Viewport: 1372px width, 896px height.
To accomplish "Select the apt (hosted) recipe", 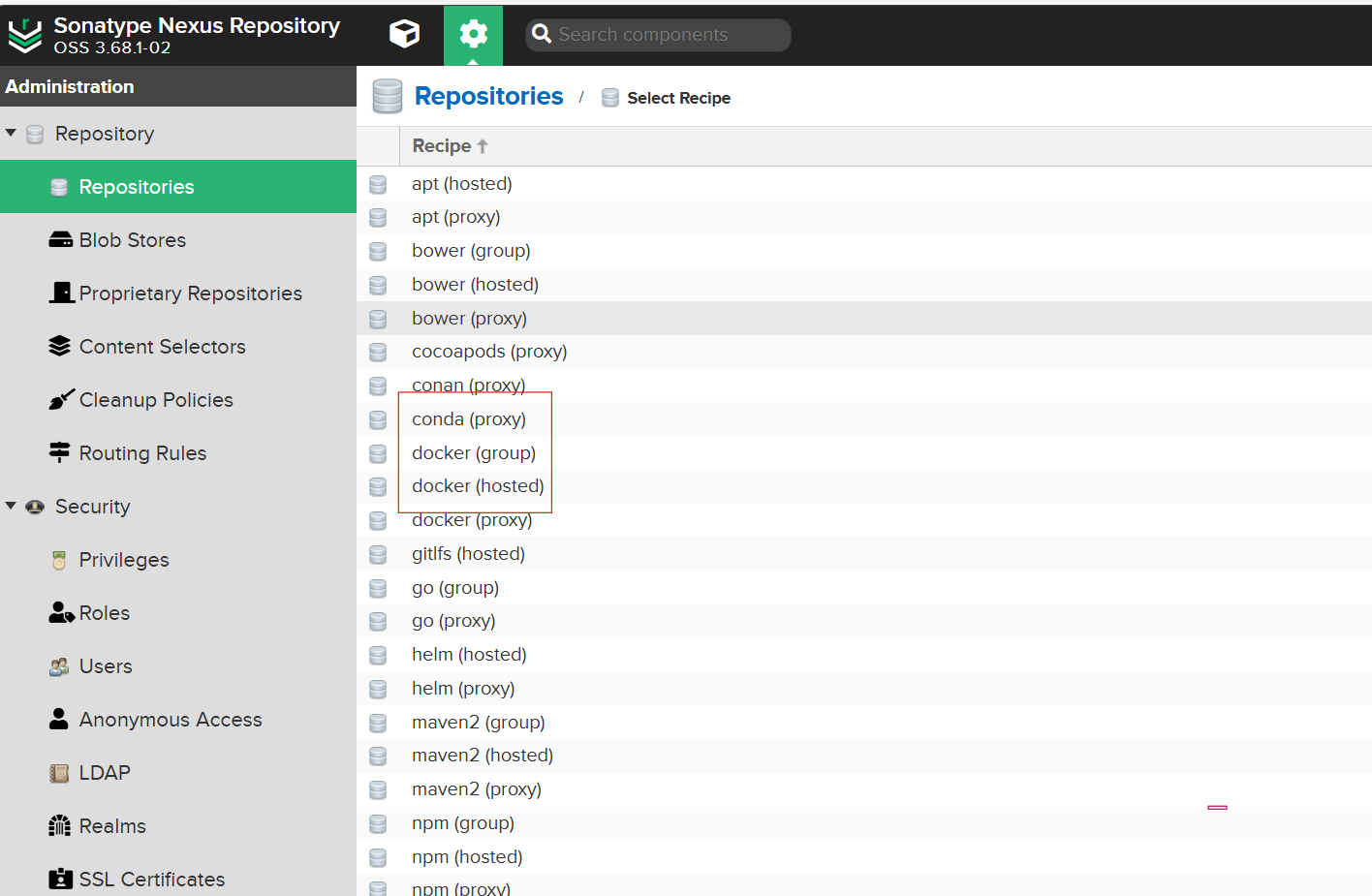I will pyautogui.click(x=864, y=184).
